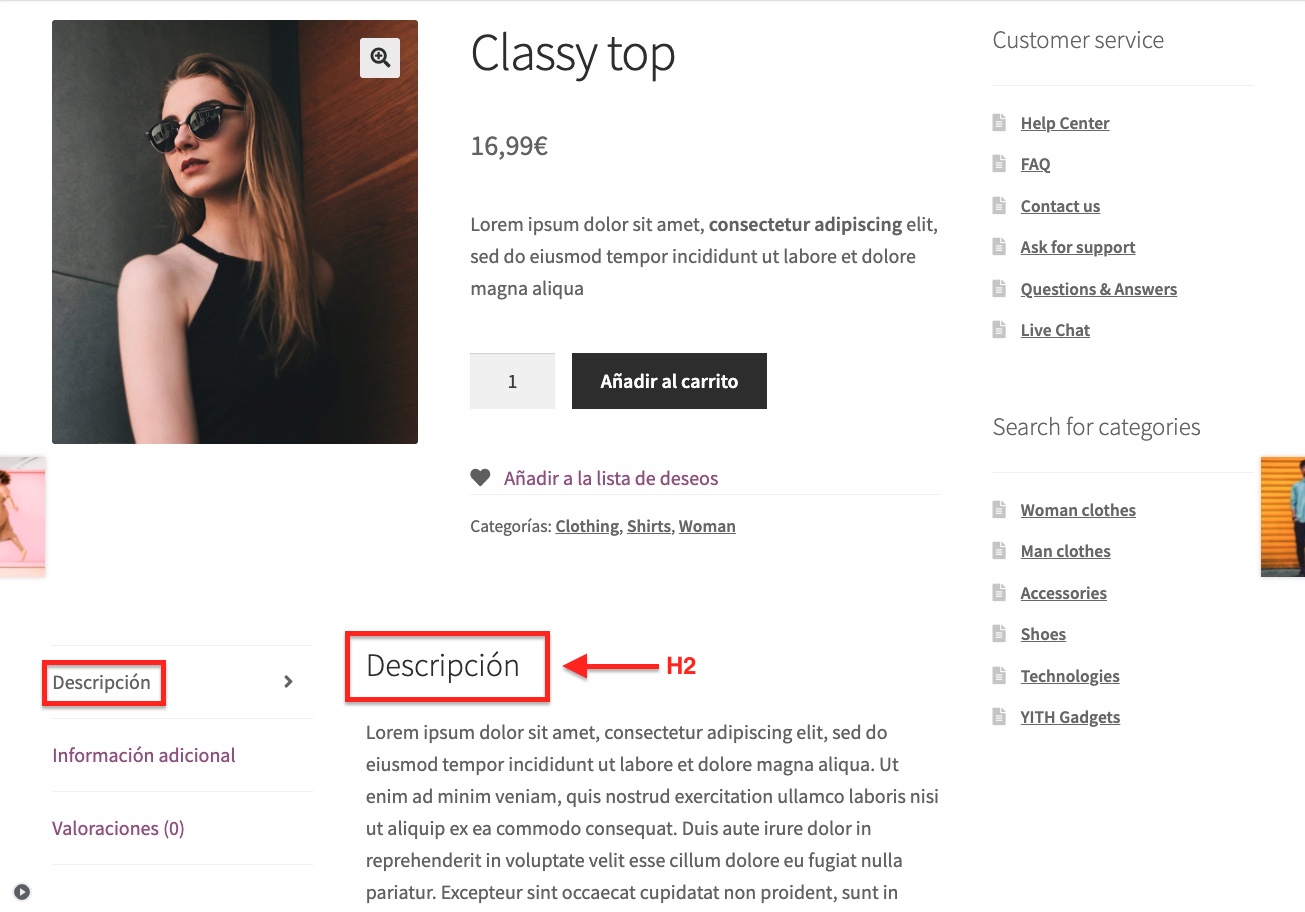The height and width of the screenshot is (912, 1305).
Task: Click the page icon beside Woman clothes
Action: [x=999, y=510]
